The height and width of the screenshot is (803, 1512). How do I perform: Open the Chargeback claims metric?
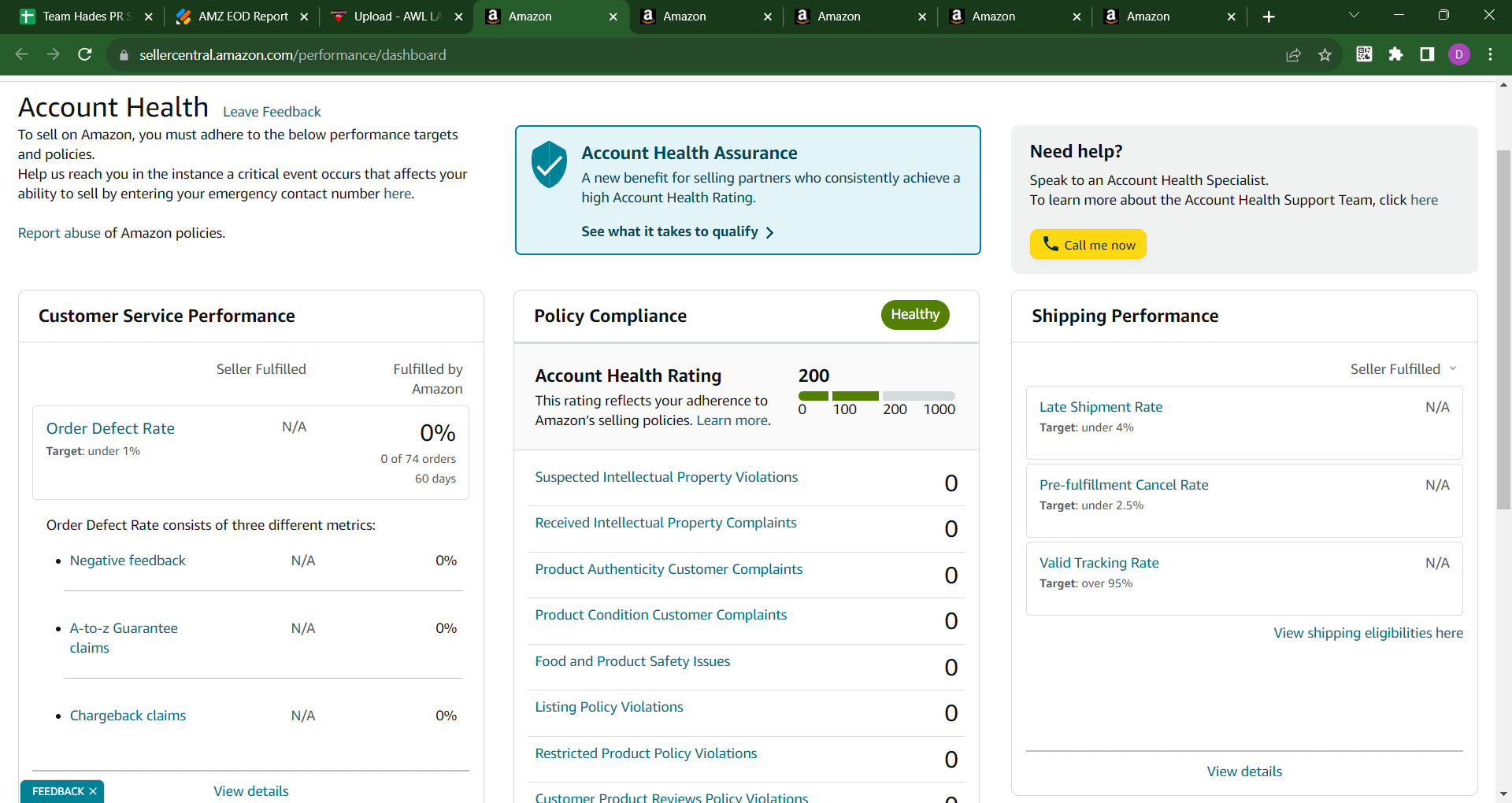(128, 716)
